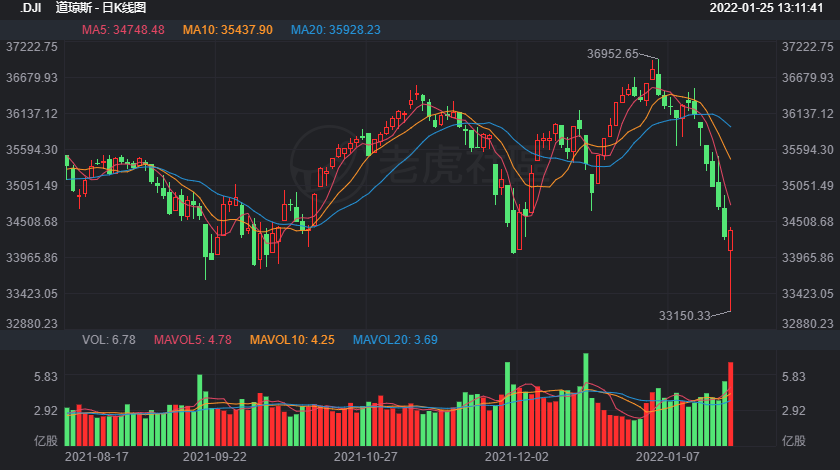840x470 pixels.
Task: Click the 道琼斯 - 日K线图 chart title
Action: tap(101, 8)
